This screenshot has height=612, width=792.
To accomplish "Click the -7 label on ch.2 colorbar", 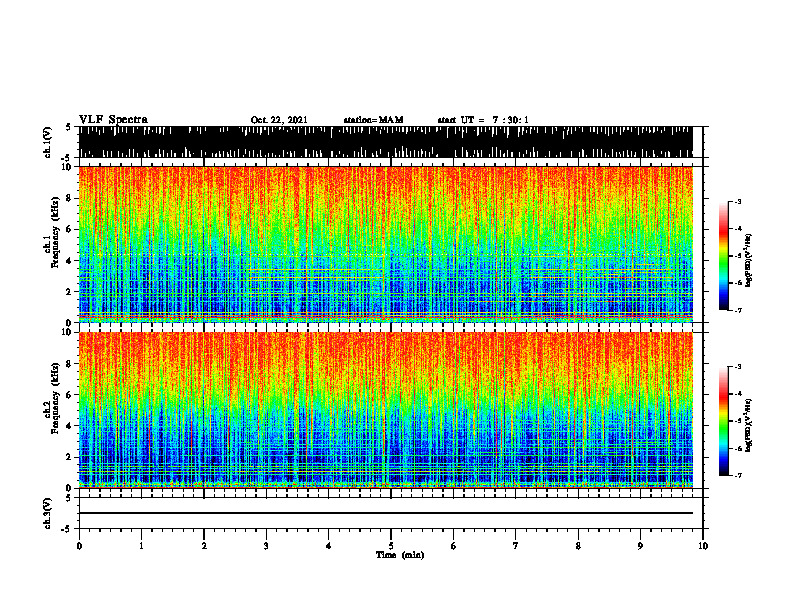I will click(737, 476).
